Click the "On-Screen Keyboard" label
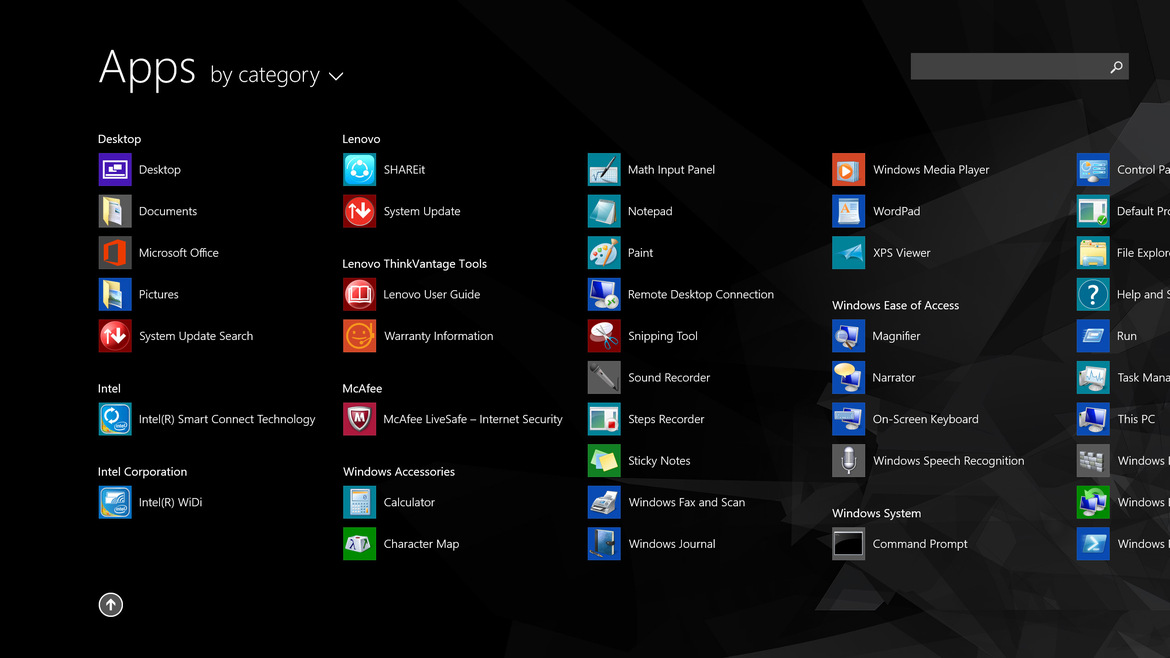The image size is (1170, 658). 925,419
